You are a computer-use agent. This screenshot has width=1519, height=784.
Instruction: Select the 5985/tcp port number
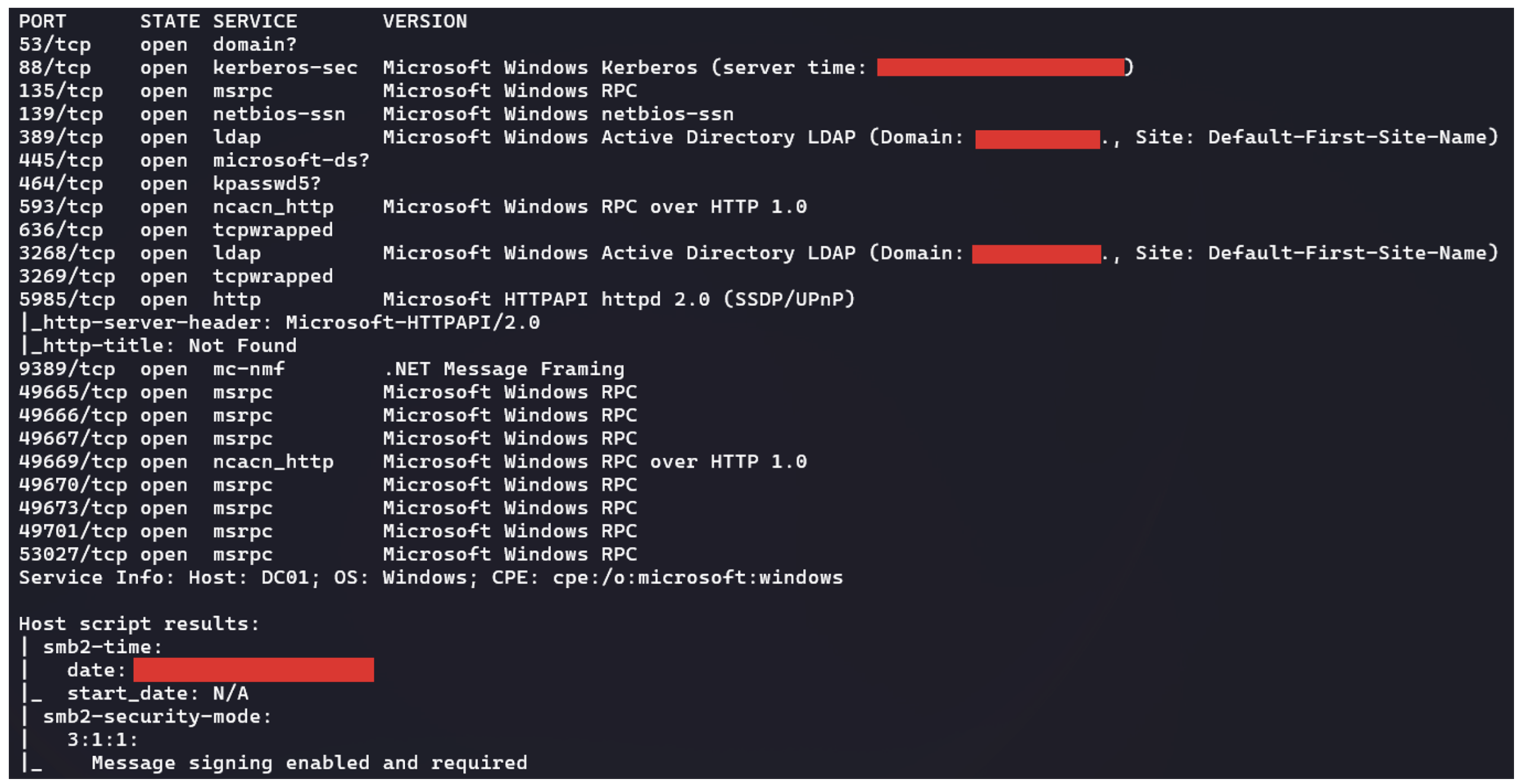tap(66, 299)
